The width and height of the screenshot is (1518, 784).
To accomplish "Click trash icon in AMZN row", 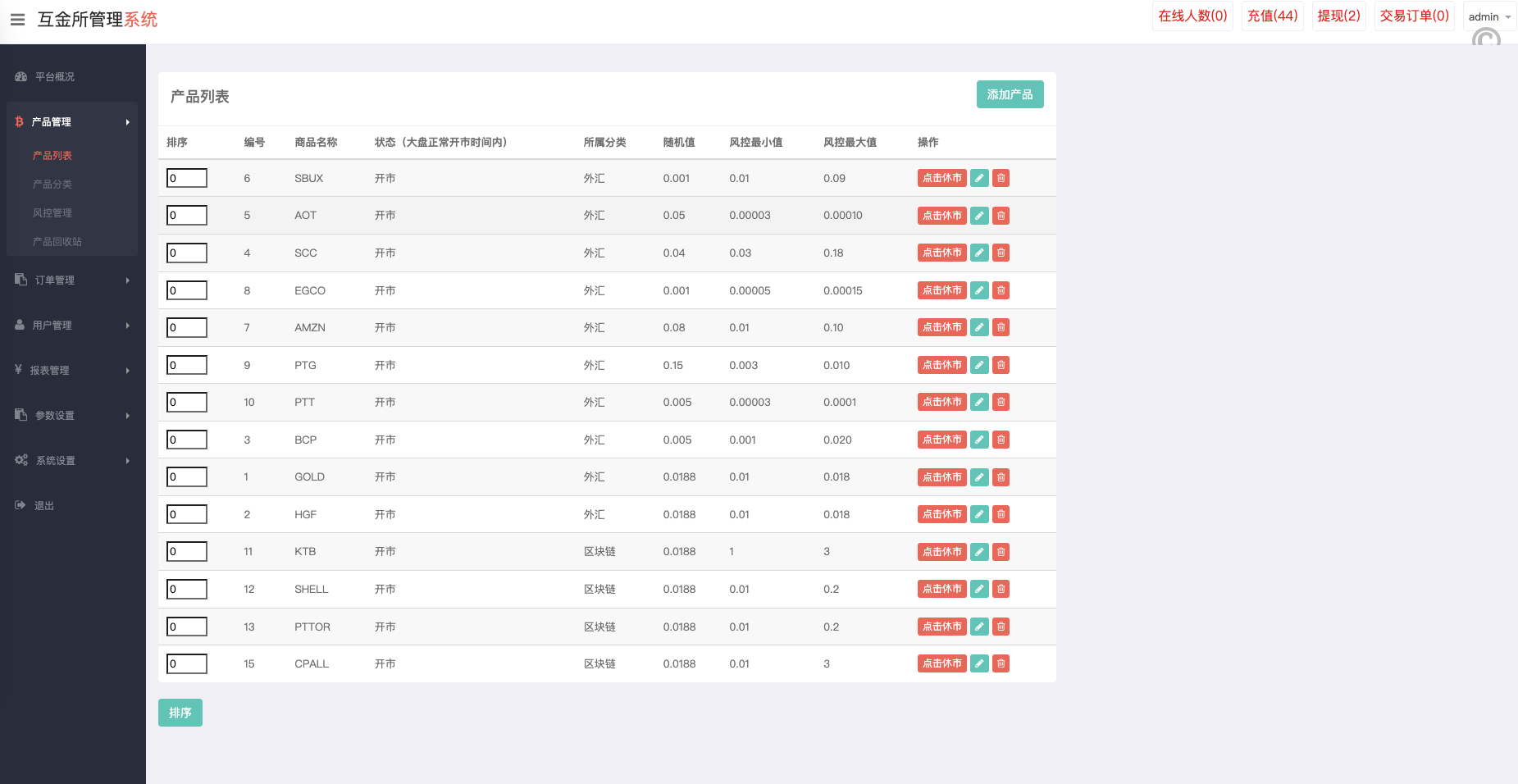I will coord(1001,327).
